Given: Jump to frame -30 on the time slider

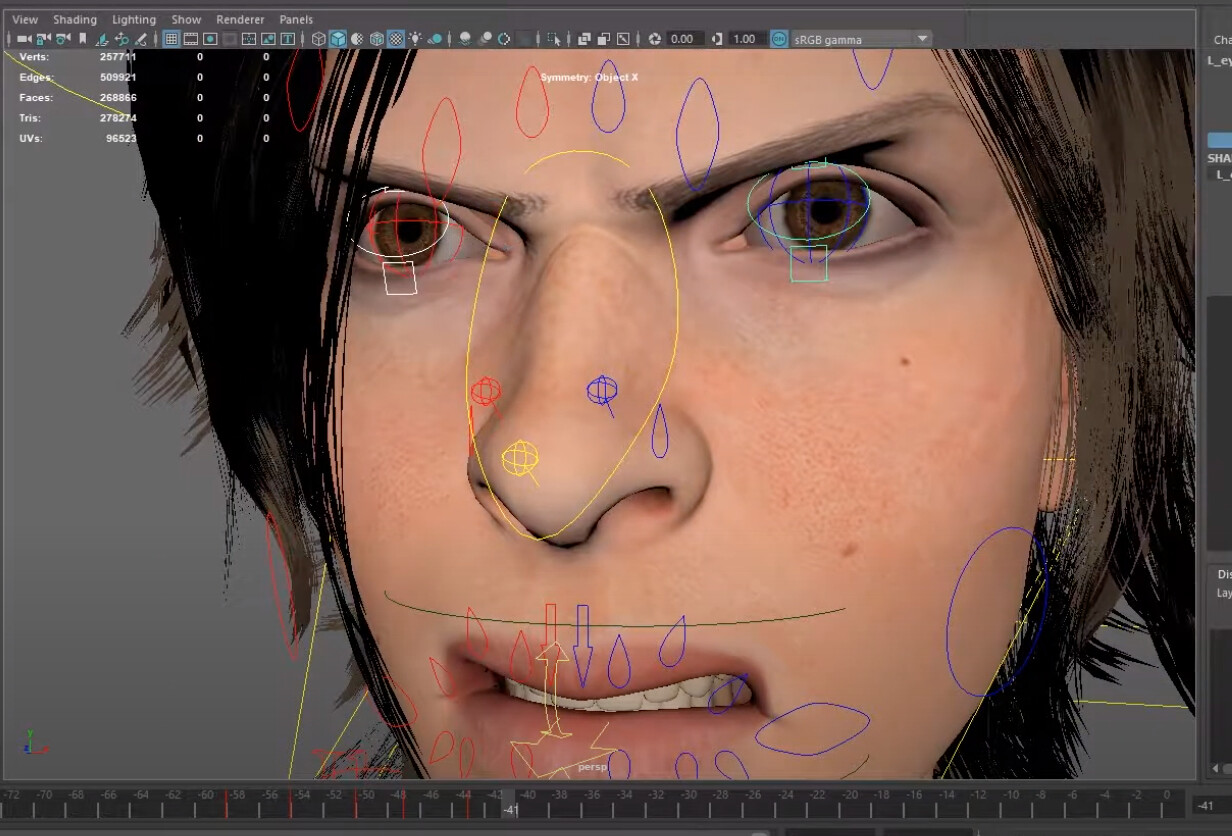Looking at the screenshot, I should click(x=688, y=800).
